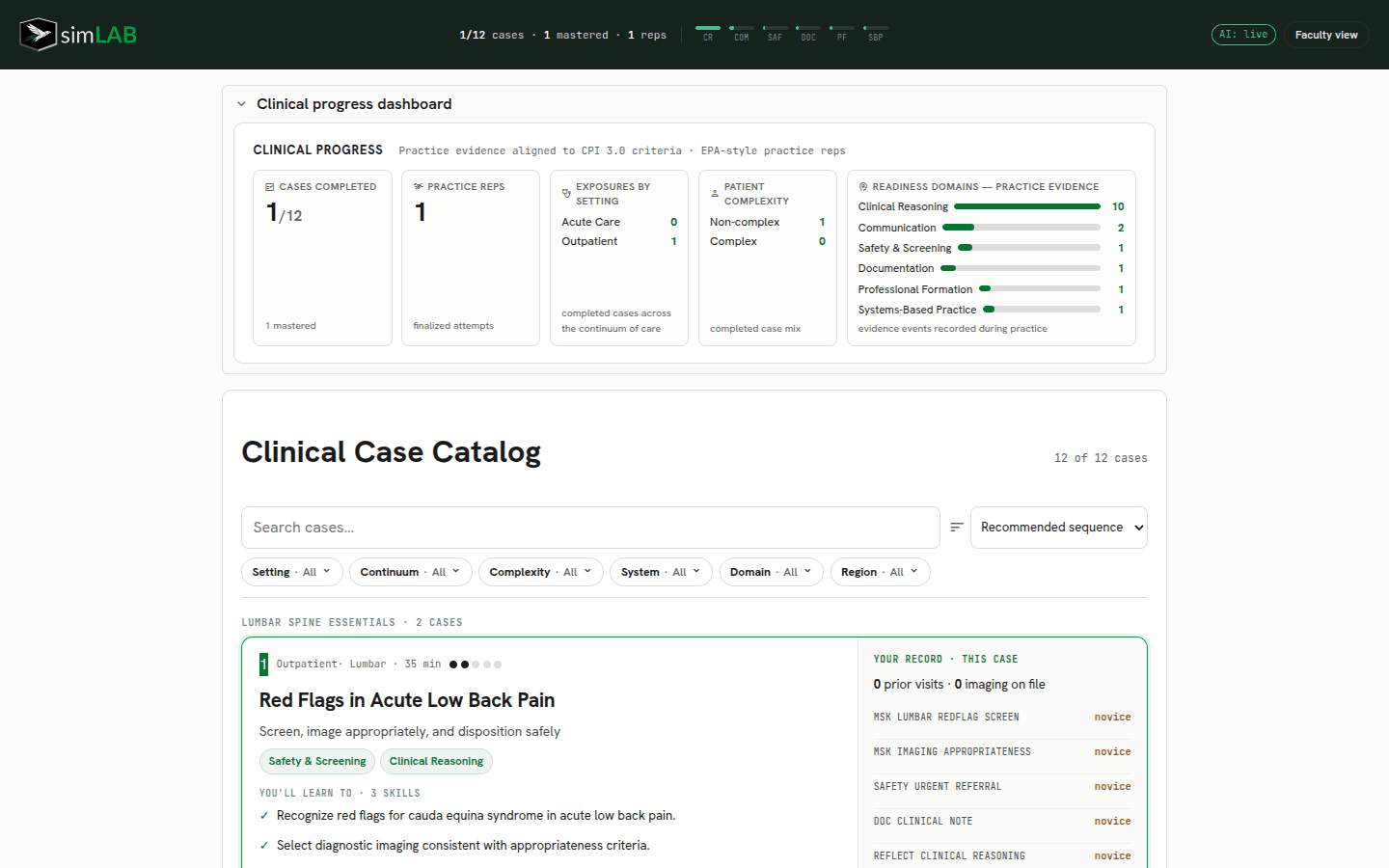Click the 'YOUR RECORD · THIS CASE' heading

click(x=945, y=660)
